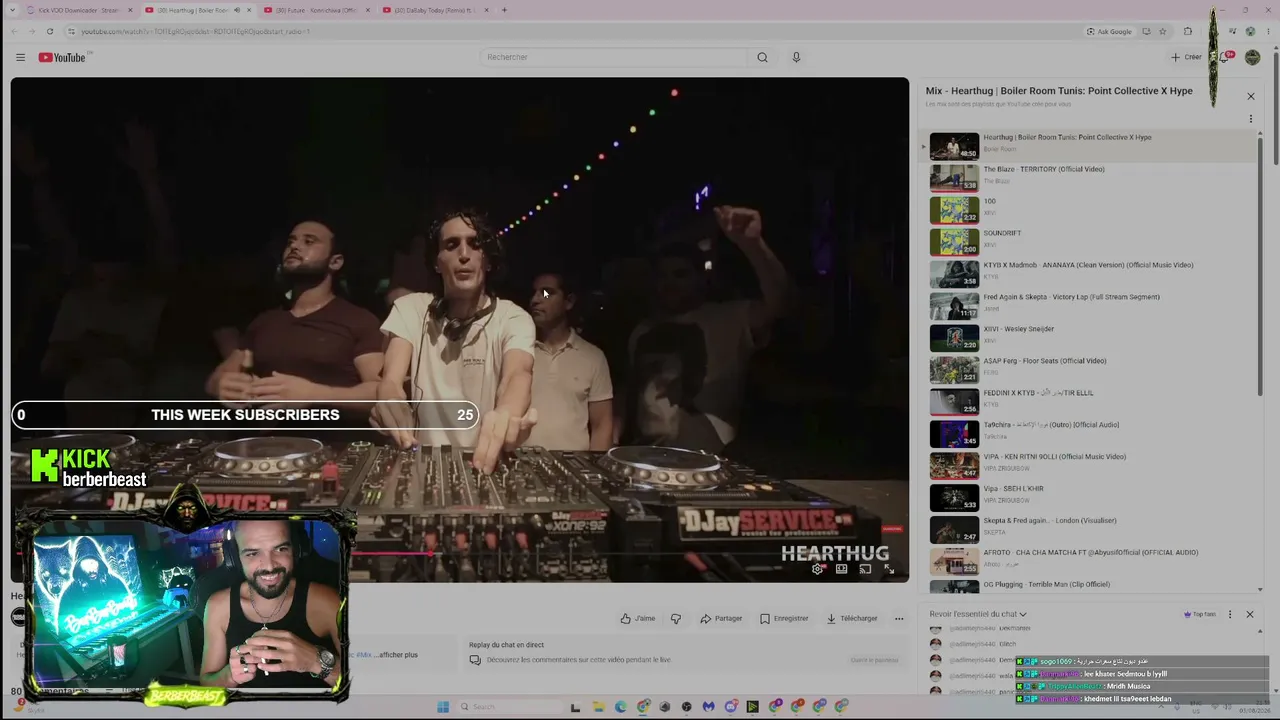Select XIIVI - Wesley Sneijder playlist item
This screenshot has width=1280, height=720.
pyautogui.click(x=1088, y=337)
